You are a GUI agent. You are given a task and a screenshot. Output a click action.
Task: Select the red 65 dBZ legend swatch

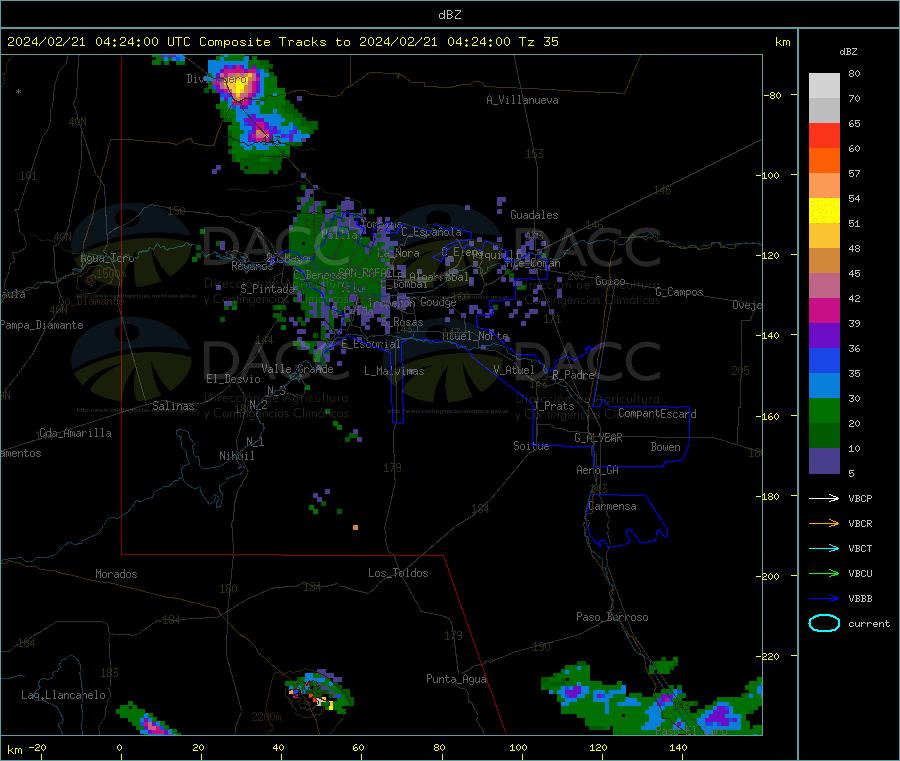pyautogui.click(x=824, y=136)
